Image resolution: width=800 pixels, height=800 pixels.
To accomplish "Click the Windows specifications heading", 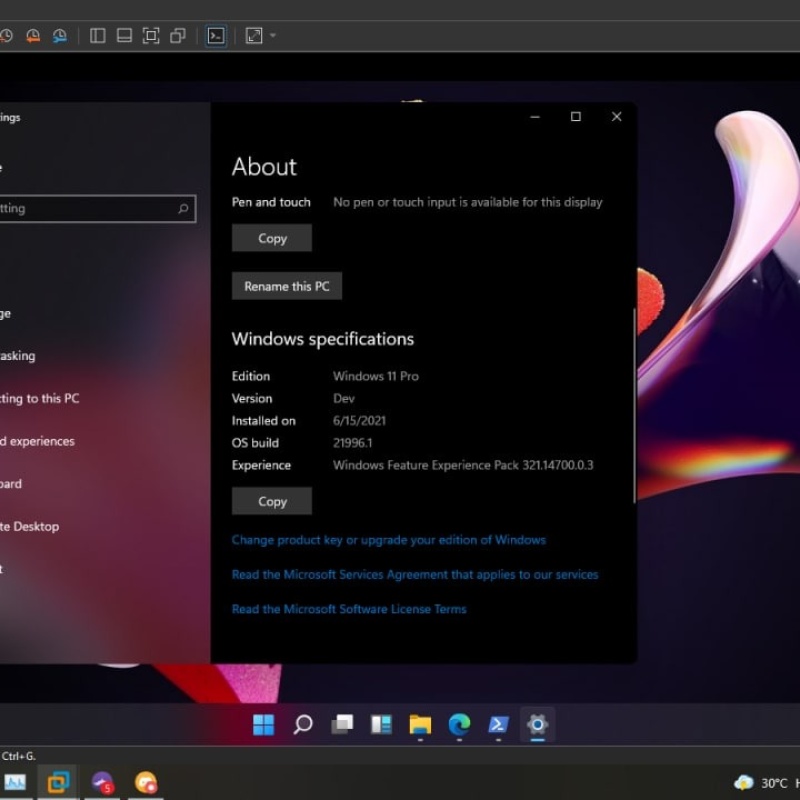I will [x=322, y=339].
